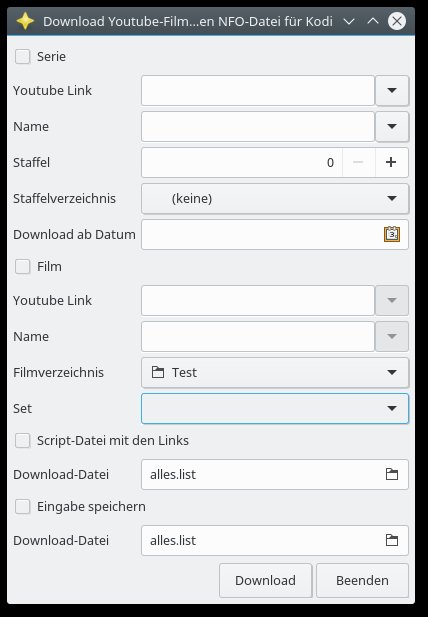Click the downward chevron in title bar
The width and height of the screenshot is (428, 617).
pyautogui.click(x=349, y=21)
